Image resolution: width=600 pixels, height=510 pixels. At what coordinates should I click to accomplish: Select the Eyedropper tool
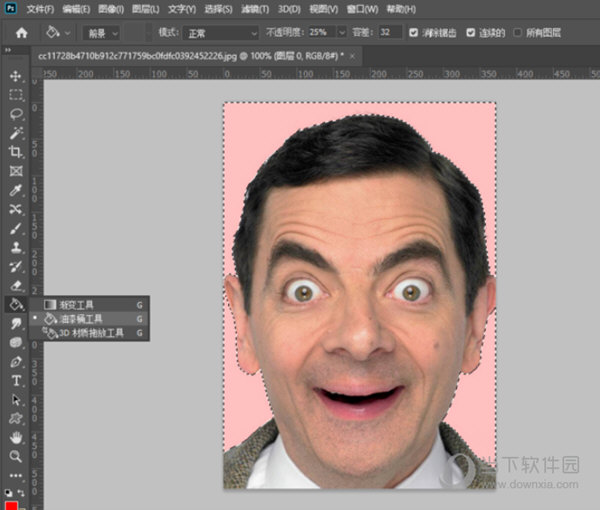tap(15, 190)
